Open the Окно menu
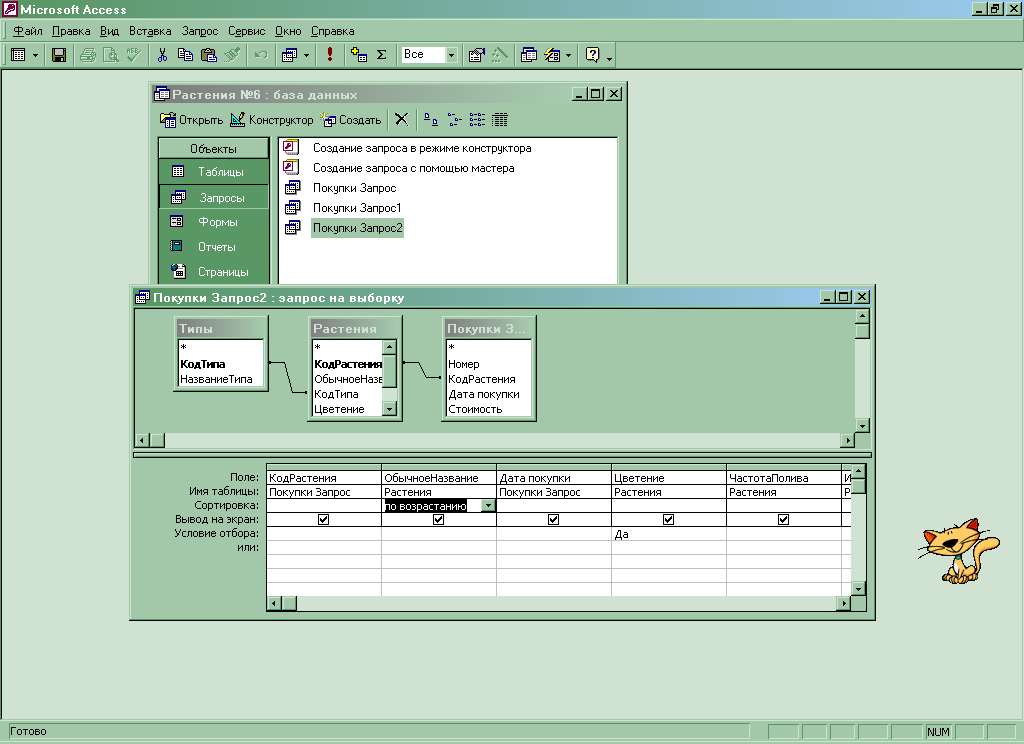The image size is (1024, 744). pos(288,31)
